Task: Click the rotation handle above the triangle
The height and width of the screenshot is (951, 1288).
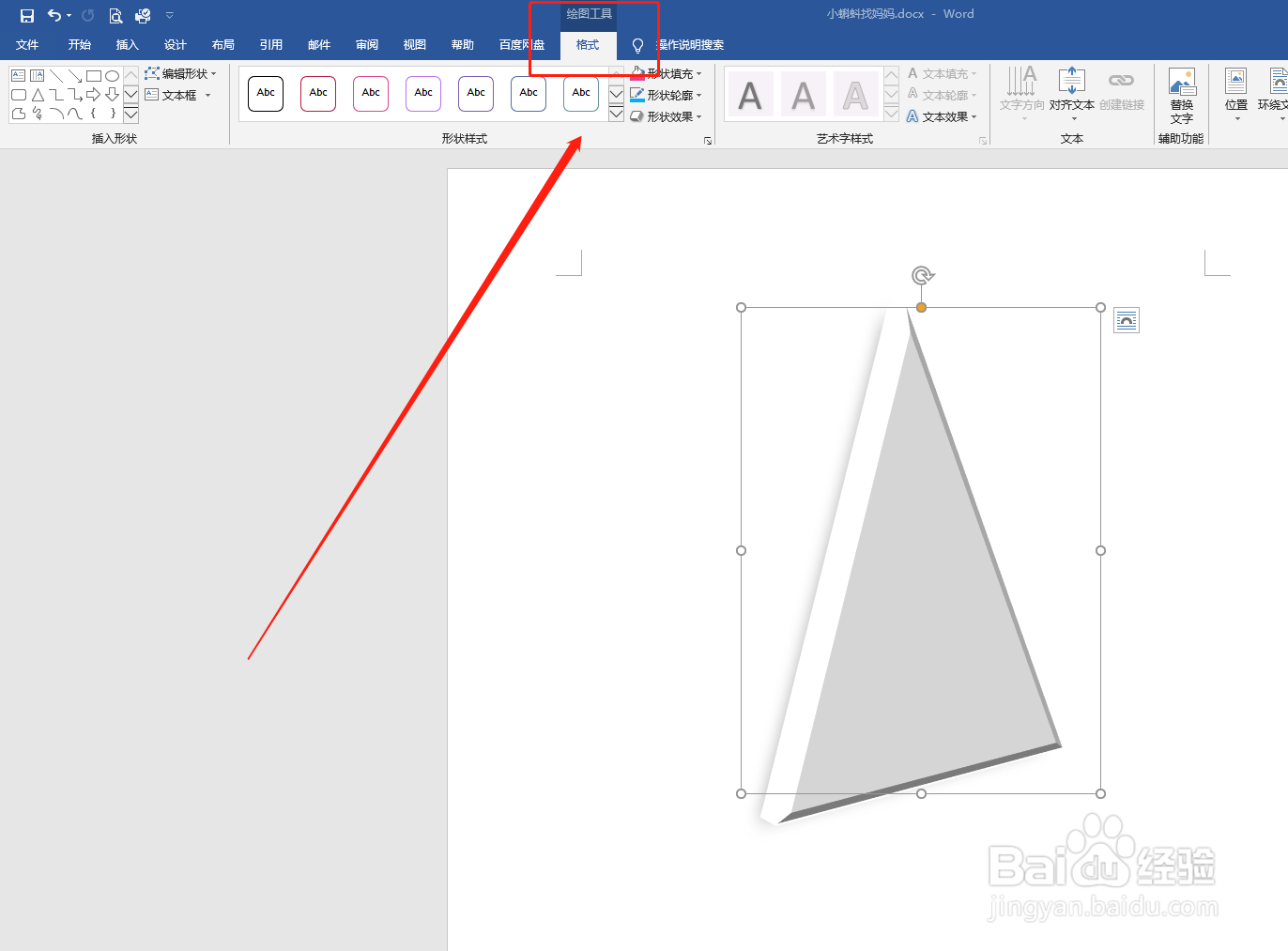Action: click(x=923, y=275)
